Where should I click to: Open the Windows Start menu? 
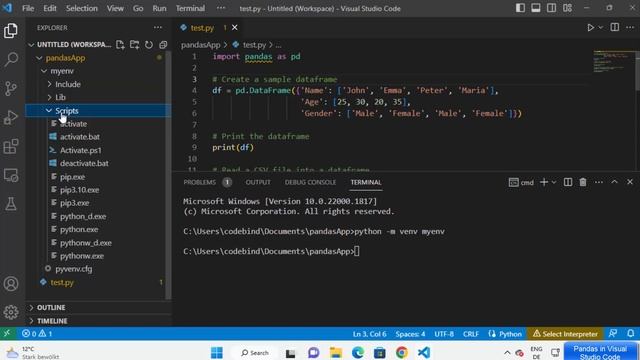(217, 352)
